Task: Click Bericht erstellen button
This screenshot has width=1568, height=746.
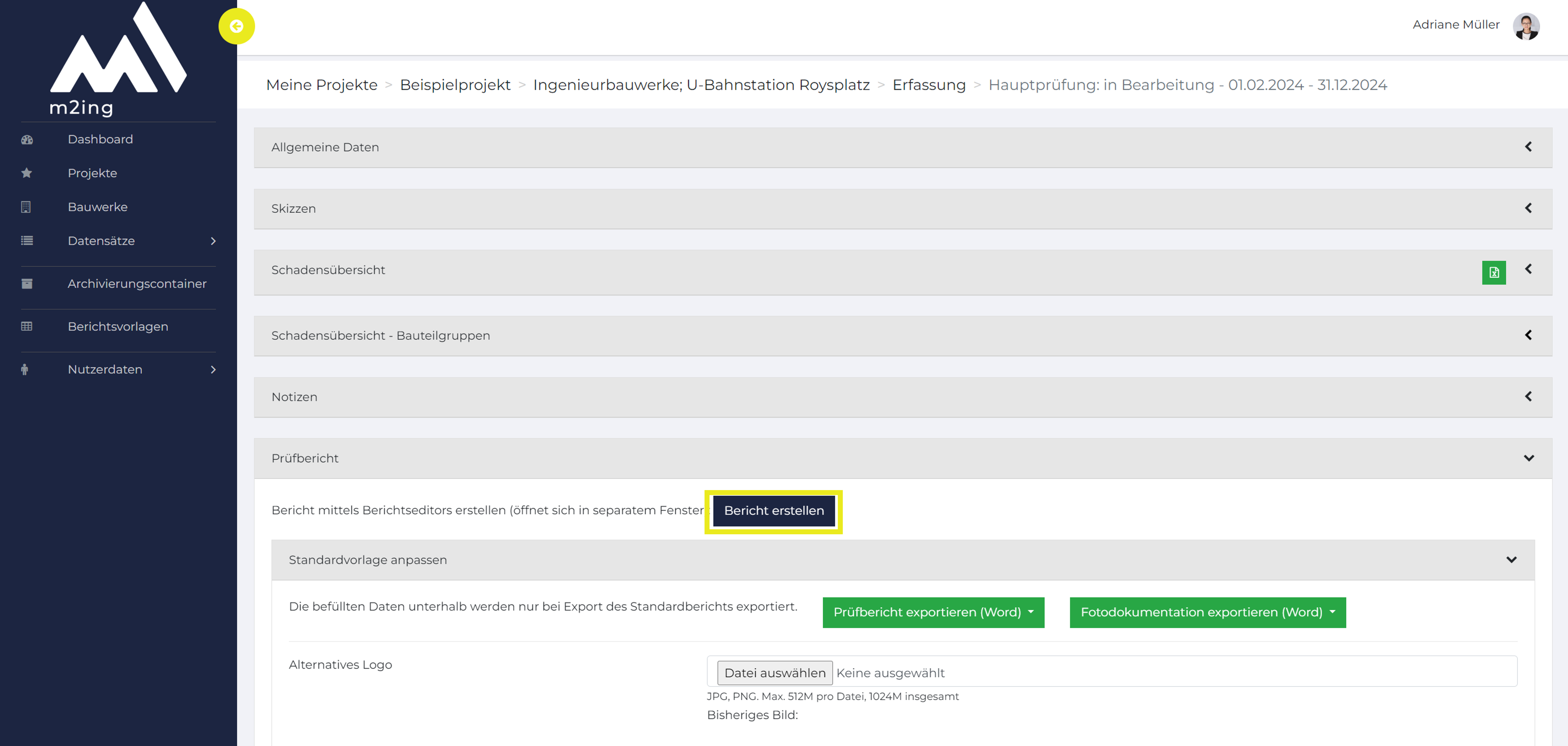Action: tap(774, 511)
